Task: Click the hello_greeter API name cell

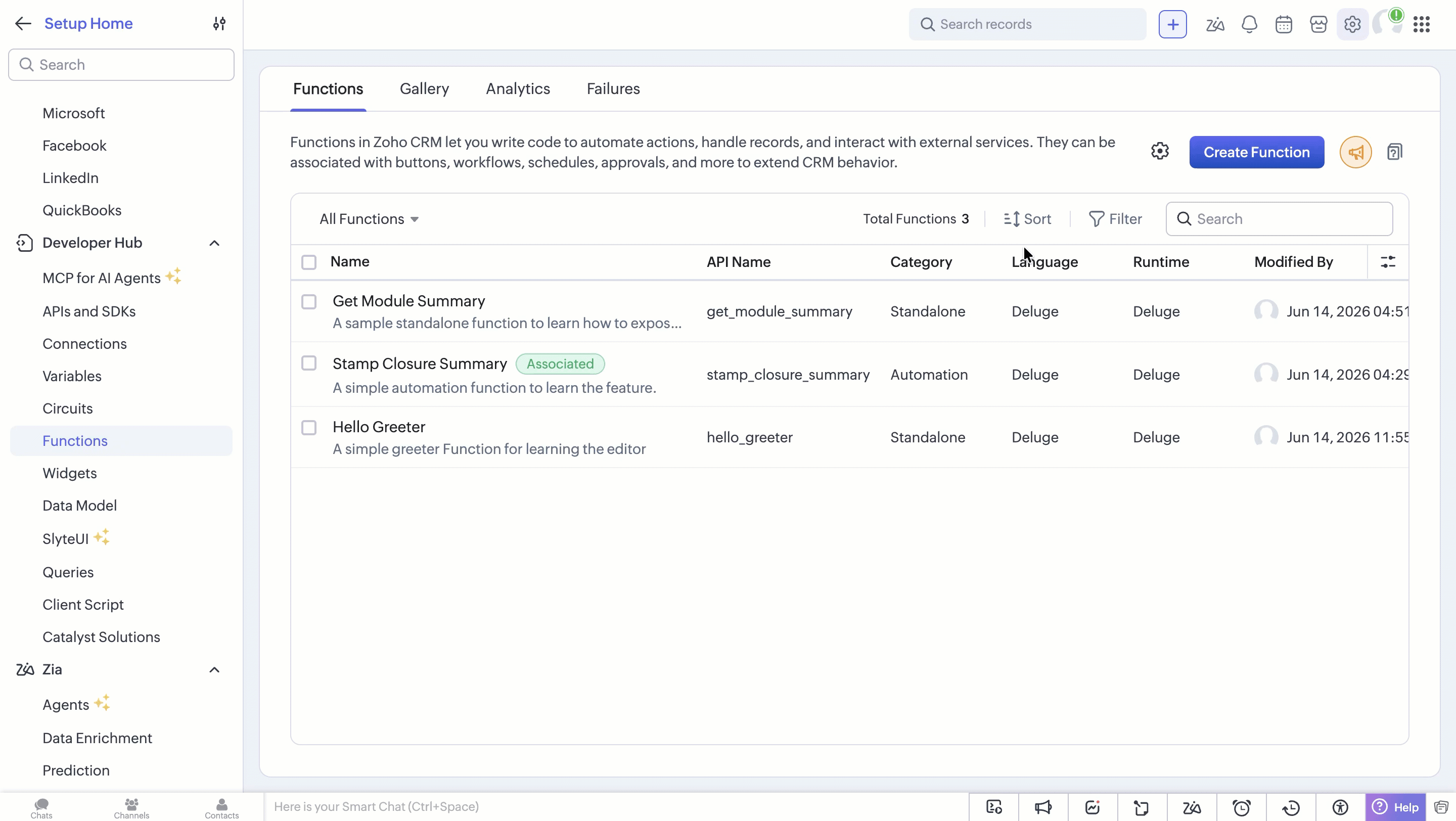Action: coord(749,437)
